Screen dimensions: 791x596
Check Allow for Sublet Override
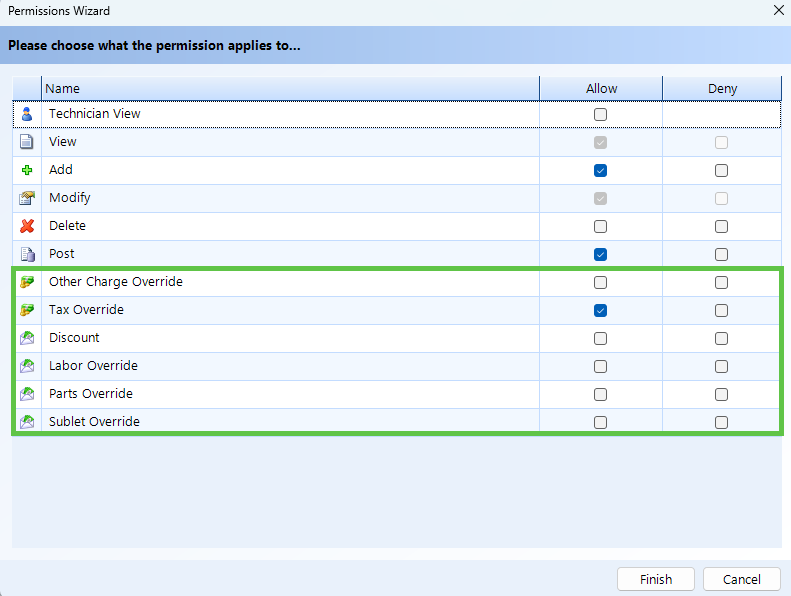pos(600,422)
